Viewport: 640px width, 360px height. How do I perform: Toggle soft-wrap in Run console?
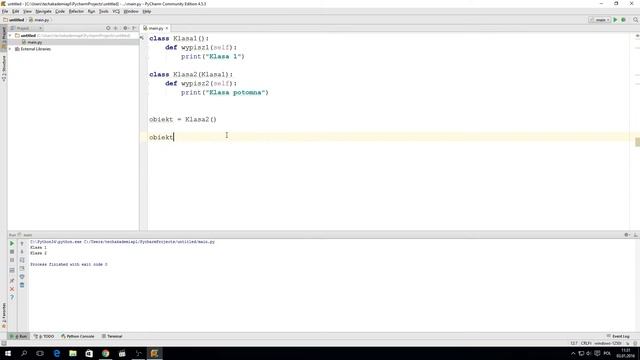click(x=22, y=260)
